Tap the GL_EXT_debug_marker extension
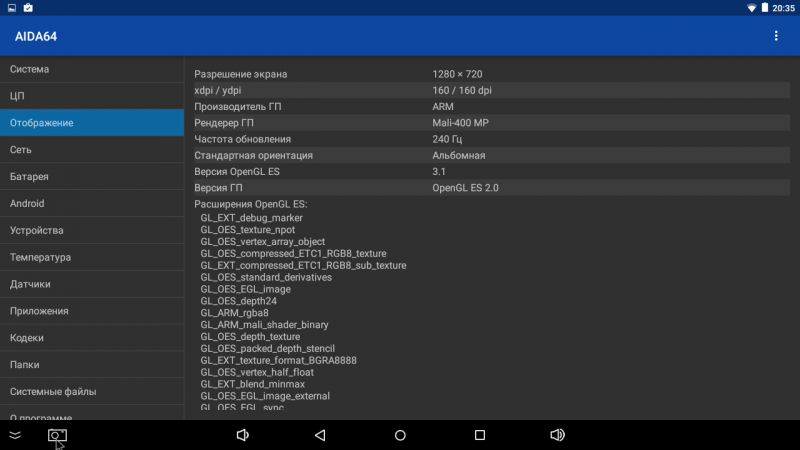This screenshot has height=450, width=800. (252, 218)
